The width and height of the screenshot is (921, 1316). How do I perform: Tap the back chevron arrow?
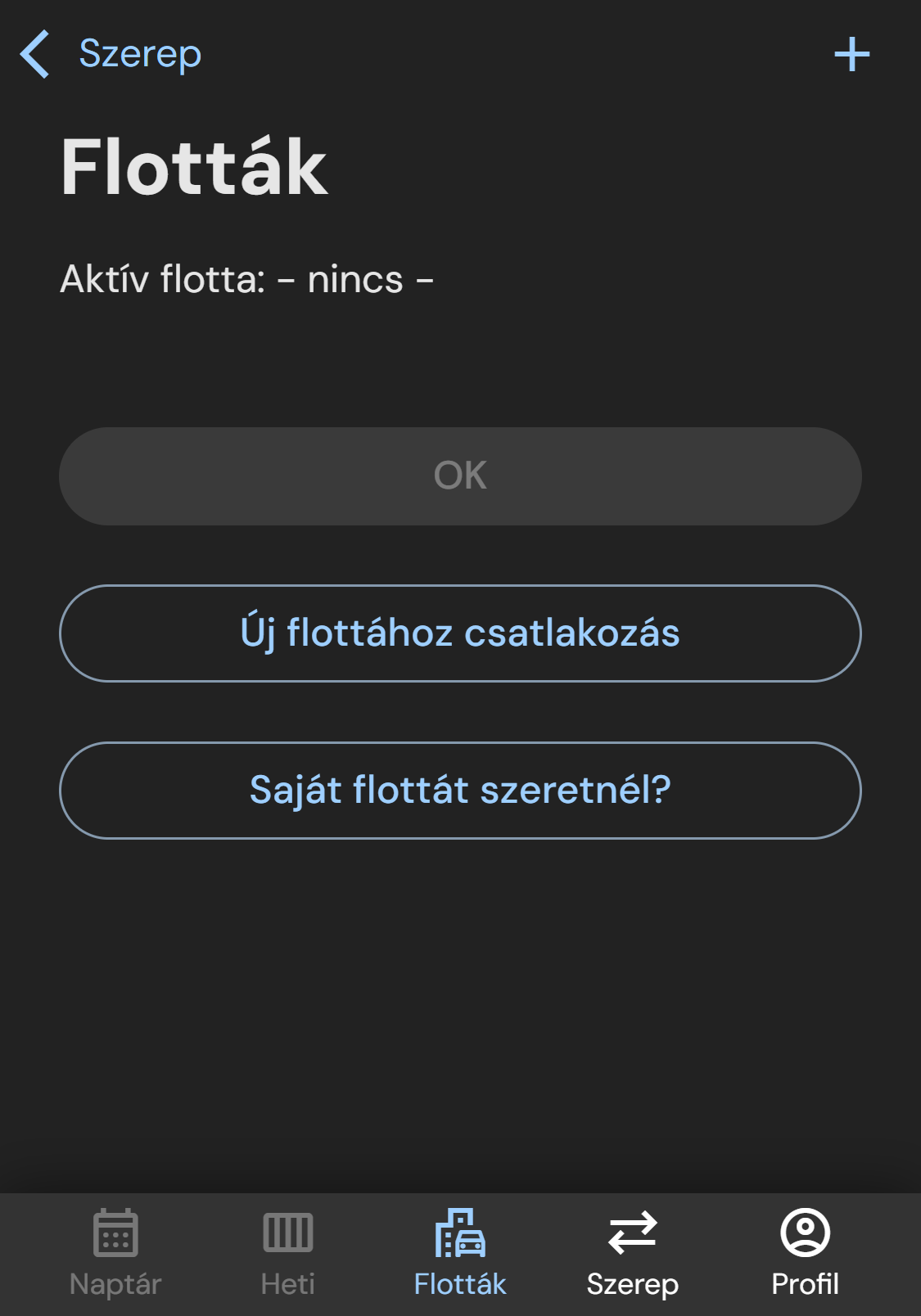[x=35, y=54]
